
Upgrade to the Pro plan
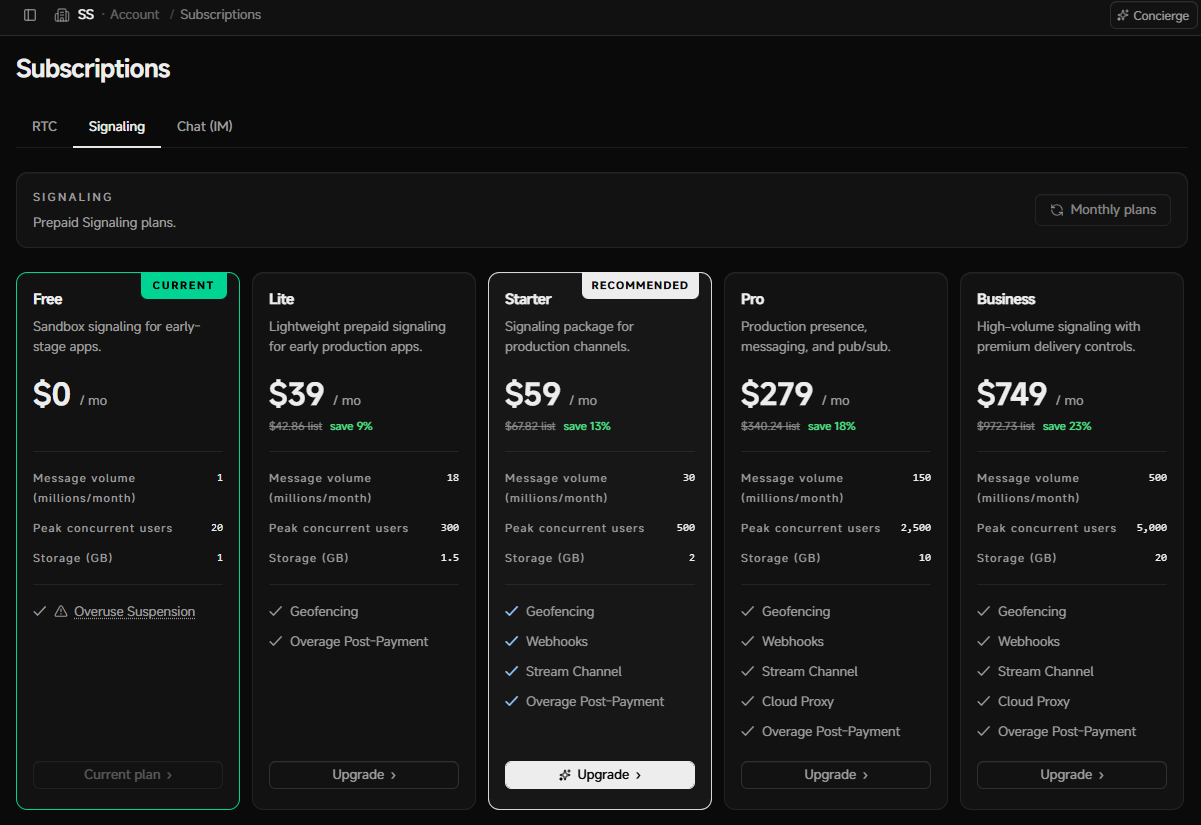click(836, 775)
